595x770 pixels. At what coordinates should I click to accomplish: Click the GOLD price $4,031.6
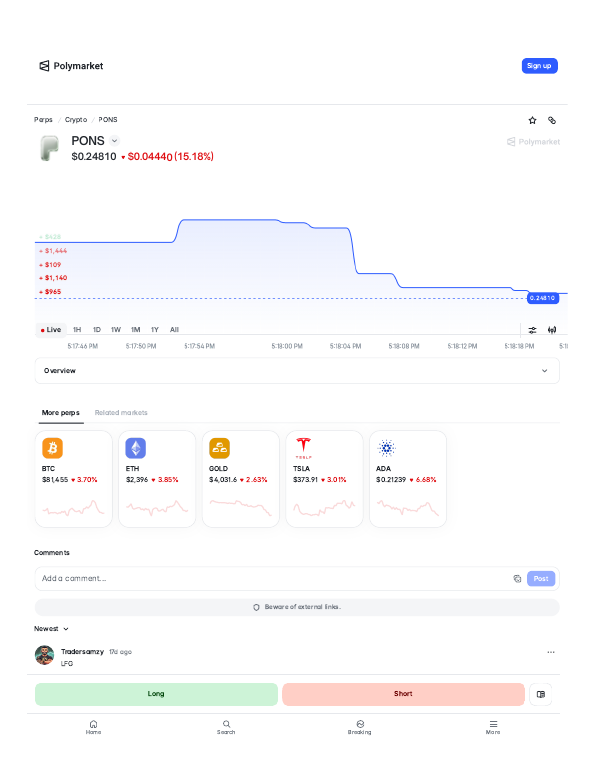tap(223, 480)
